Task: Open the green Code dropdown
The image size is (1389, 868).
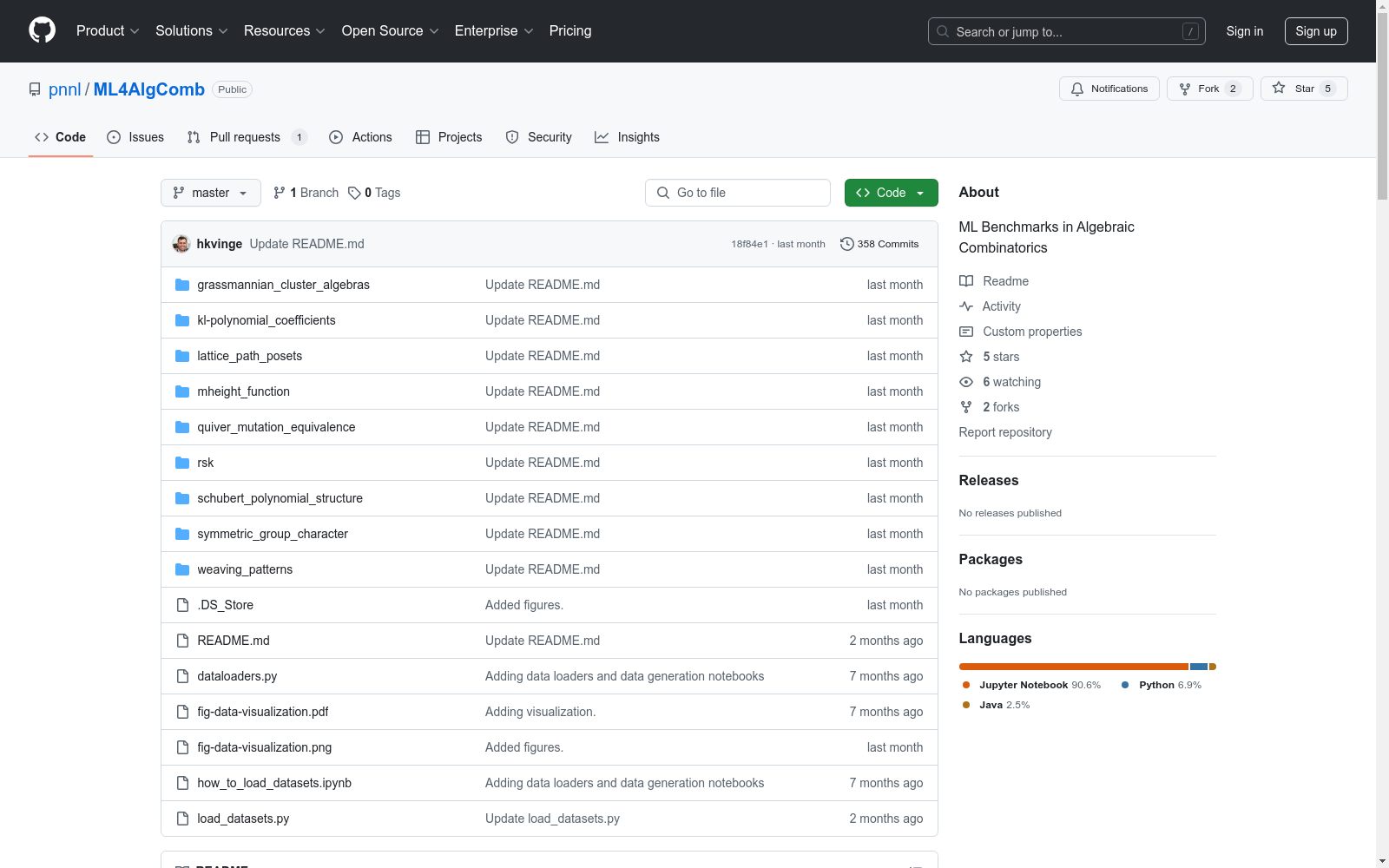Action: point(892,193)
